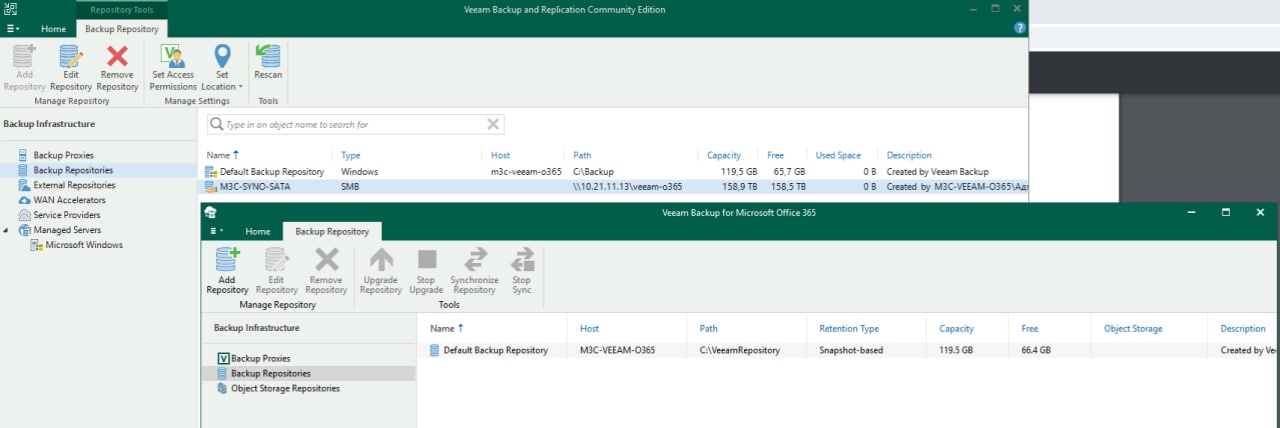Select WAN Accelerators tree node
1280x428 pixels.
pyautogui.click(x=69, y=200)
